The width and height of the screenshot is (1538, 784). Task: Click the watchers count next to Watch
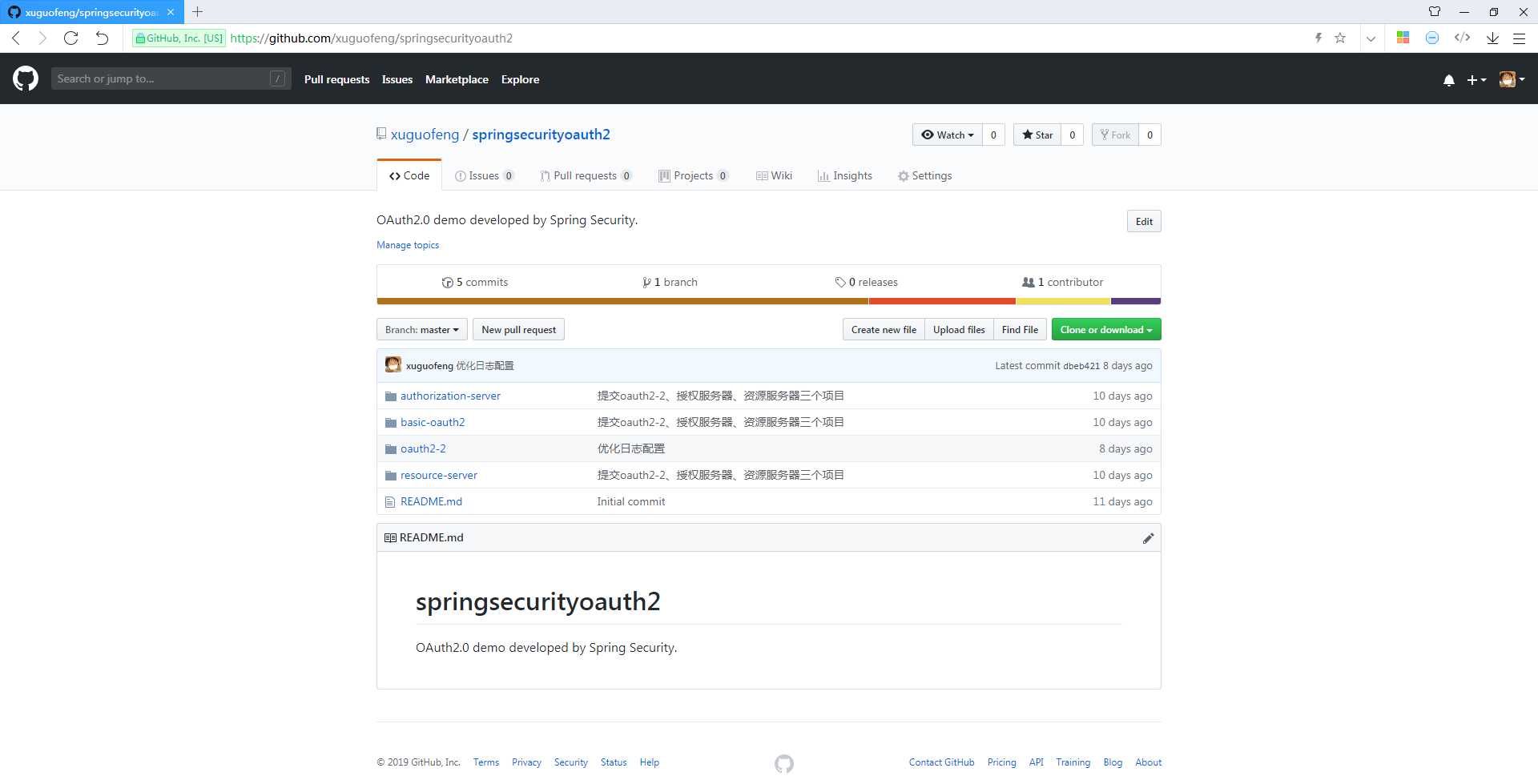pyautogui.click(x=993, y=135)
